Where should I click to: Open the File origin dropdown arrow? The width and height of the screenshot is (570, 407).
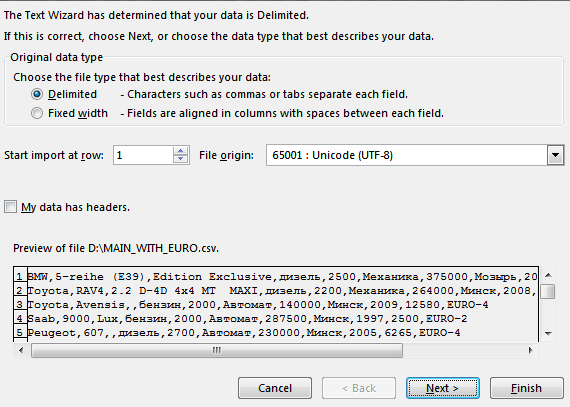tap(555, 155)
